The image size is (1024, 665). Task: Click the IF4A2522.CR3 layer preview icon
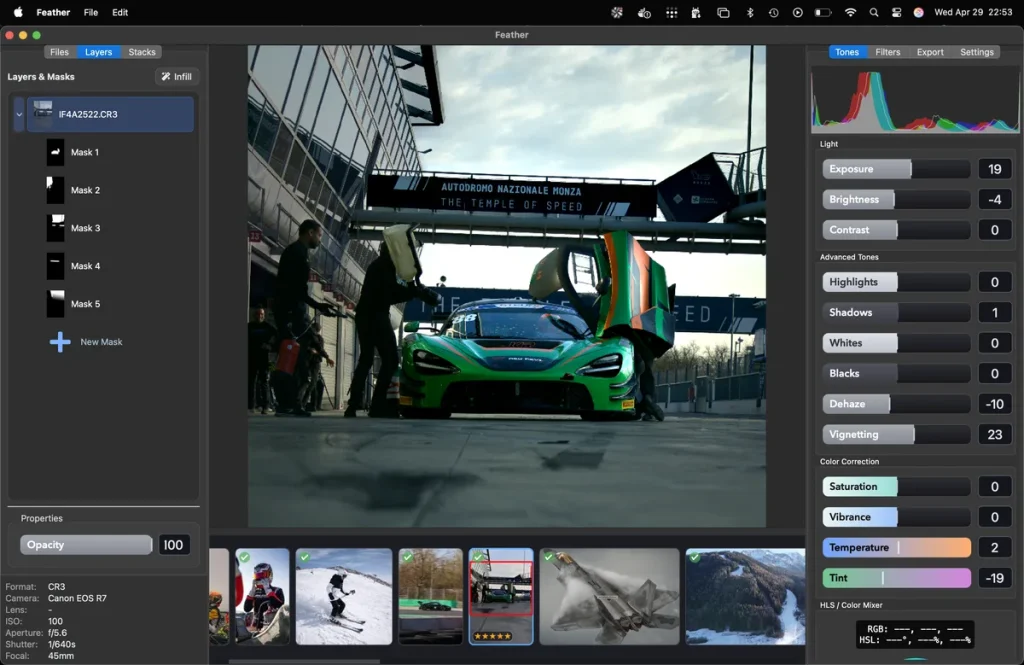coord(43,114)
